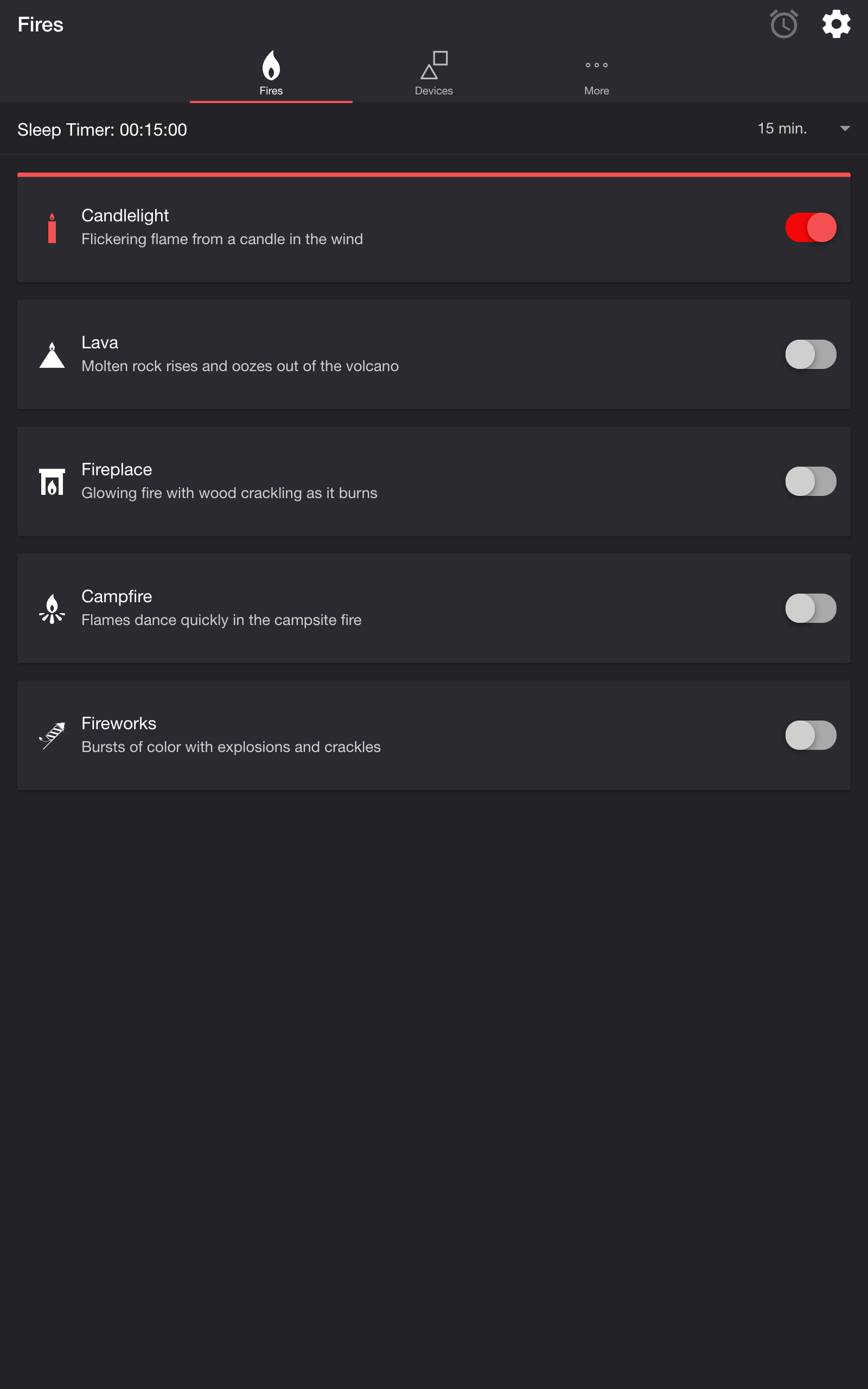Image resolution: width=868 pixels, height=1389 pixels.
Task: Click the red progress bar above Candlelight
Action: tap(434, 174)
